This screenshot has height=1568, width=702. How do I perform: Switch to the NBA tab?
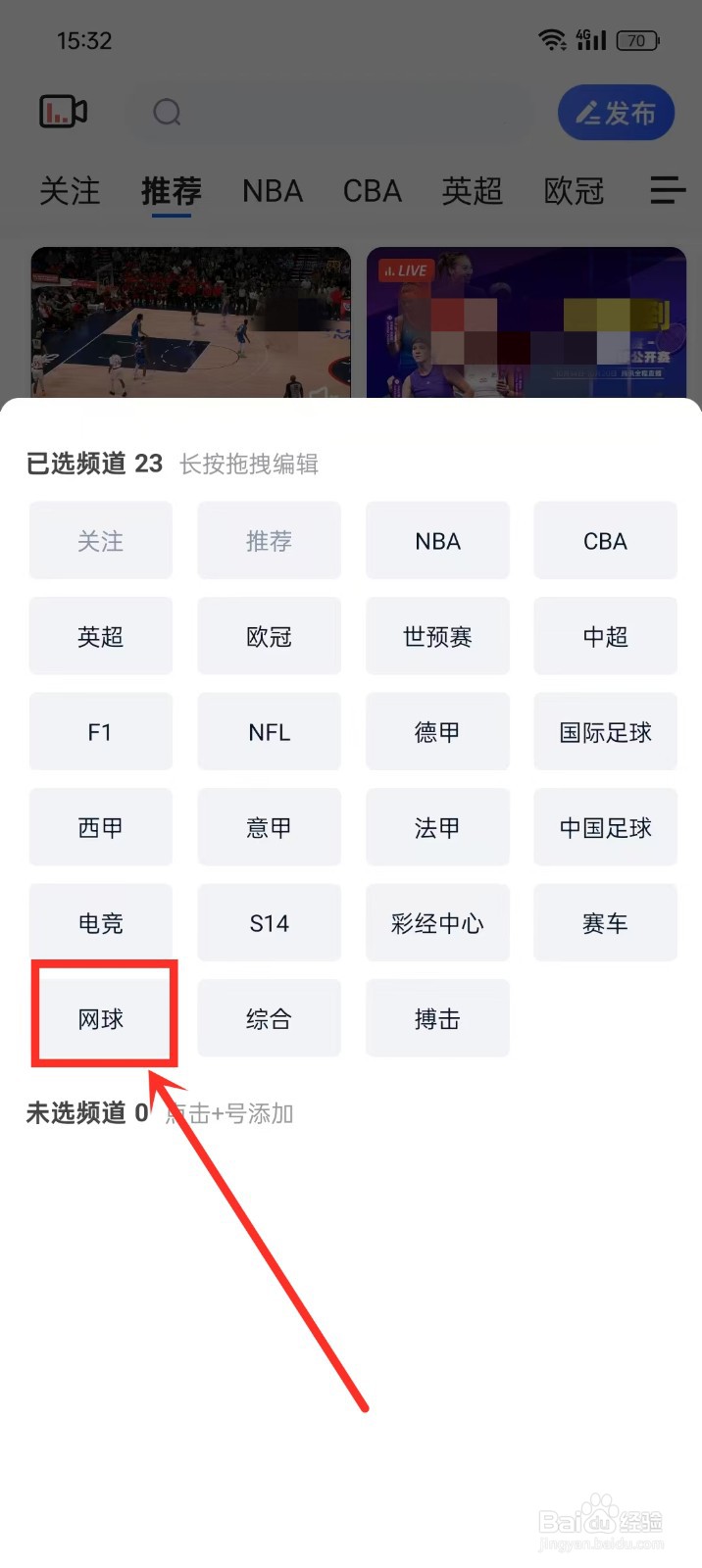[x=273, y=191]
